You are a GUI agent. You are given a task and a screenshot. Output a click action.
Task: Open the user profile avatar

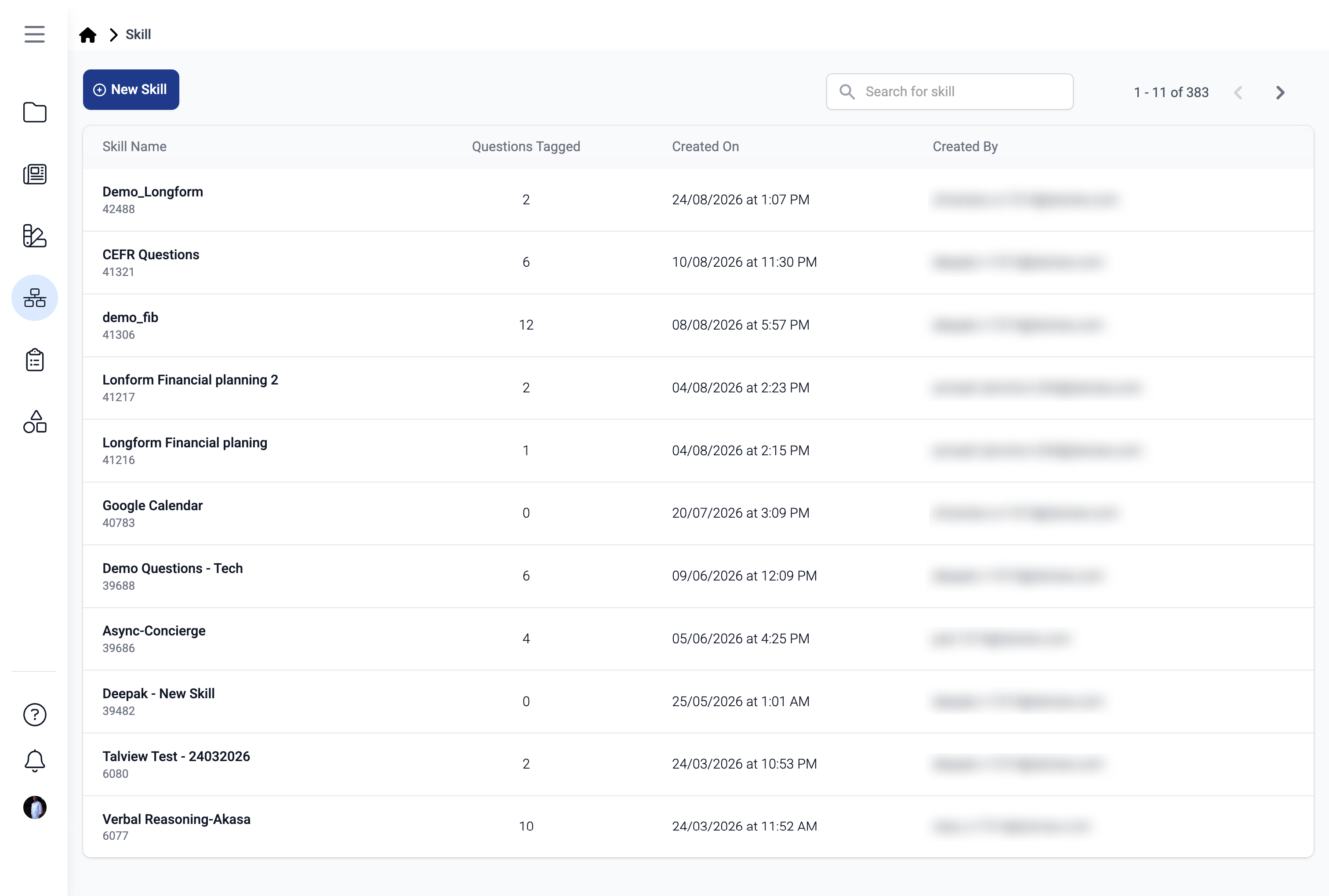tap(34, 807)
